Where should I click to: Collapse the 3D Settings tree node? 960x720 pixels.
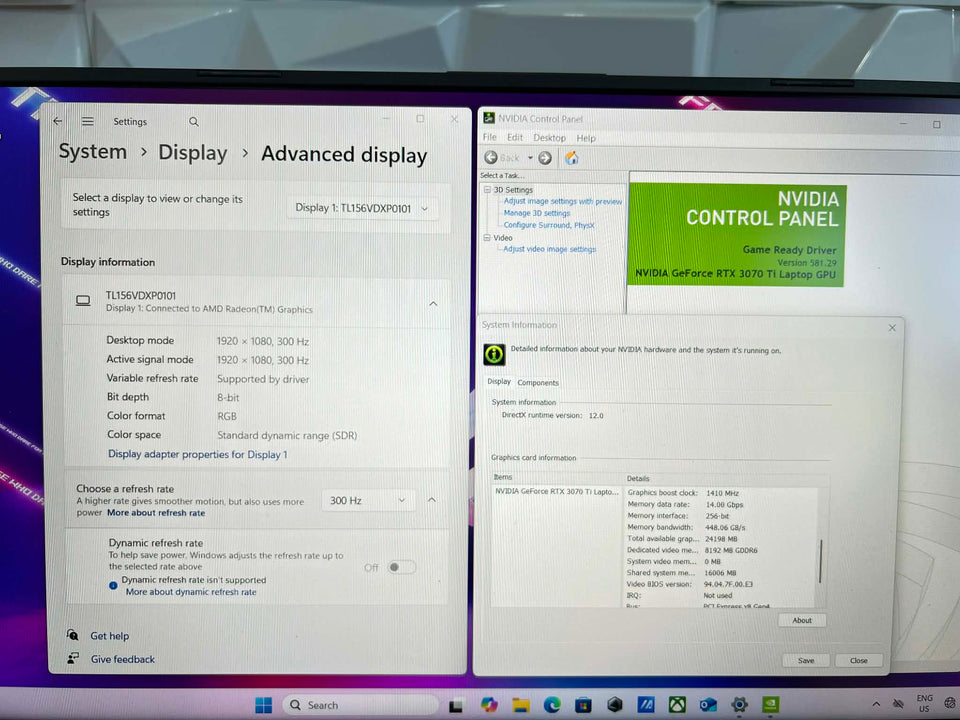(487, 190)
